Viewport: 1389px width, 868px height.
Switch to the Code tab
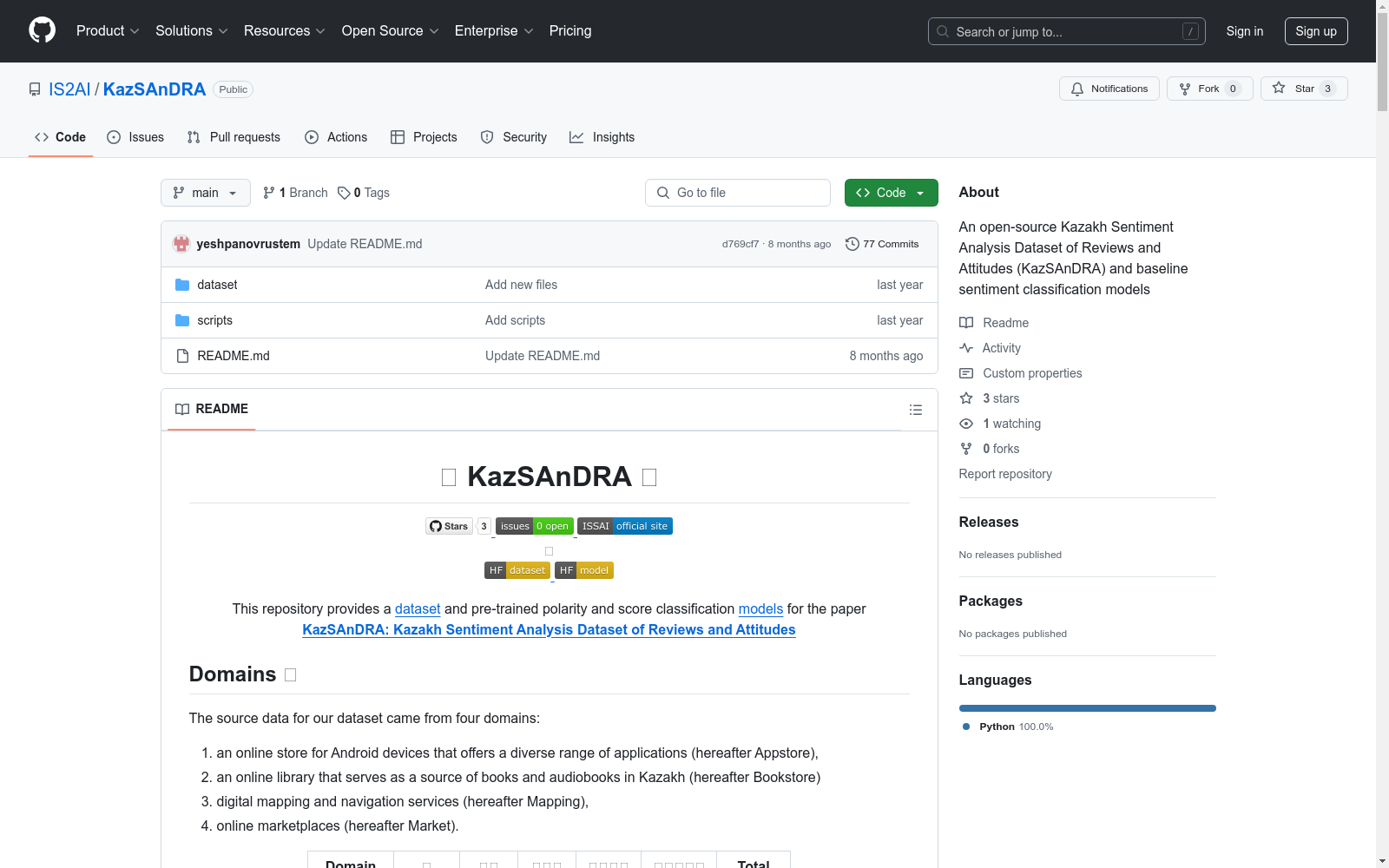click(x=61, y=137)
